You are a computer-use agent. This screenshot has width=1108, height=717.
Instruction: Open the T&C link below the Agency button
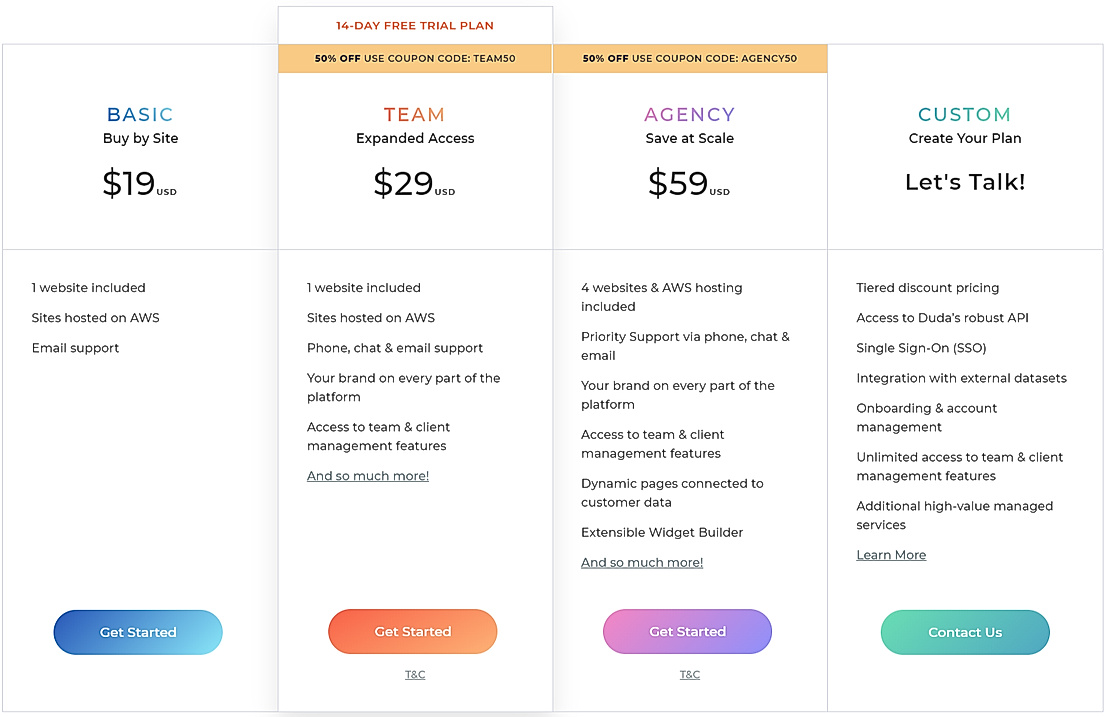690,675
